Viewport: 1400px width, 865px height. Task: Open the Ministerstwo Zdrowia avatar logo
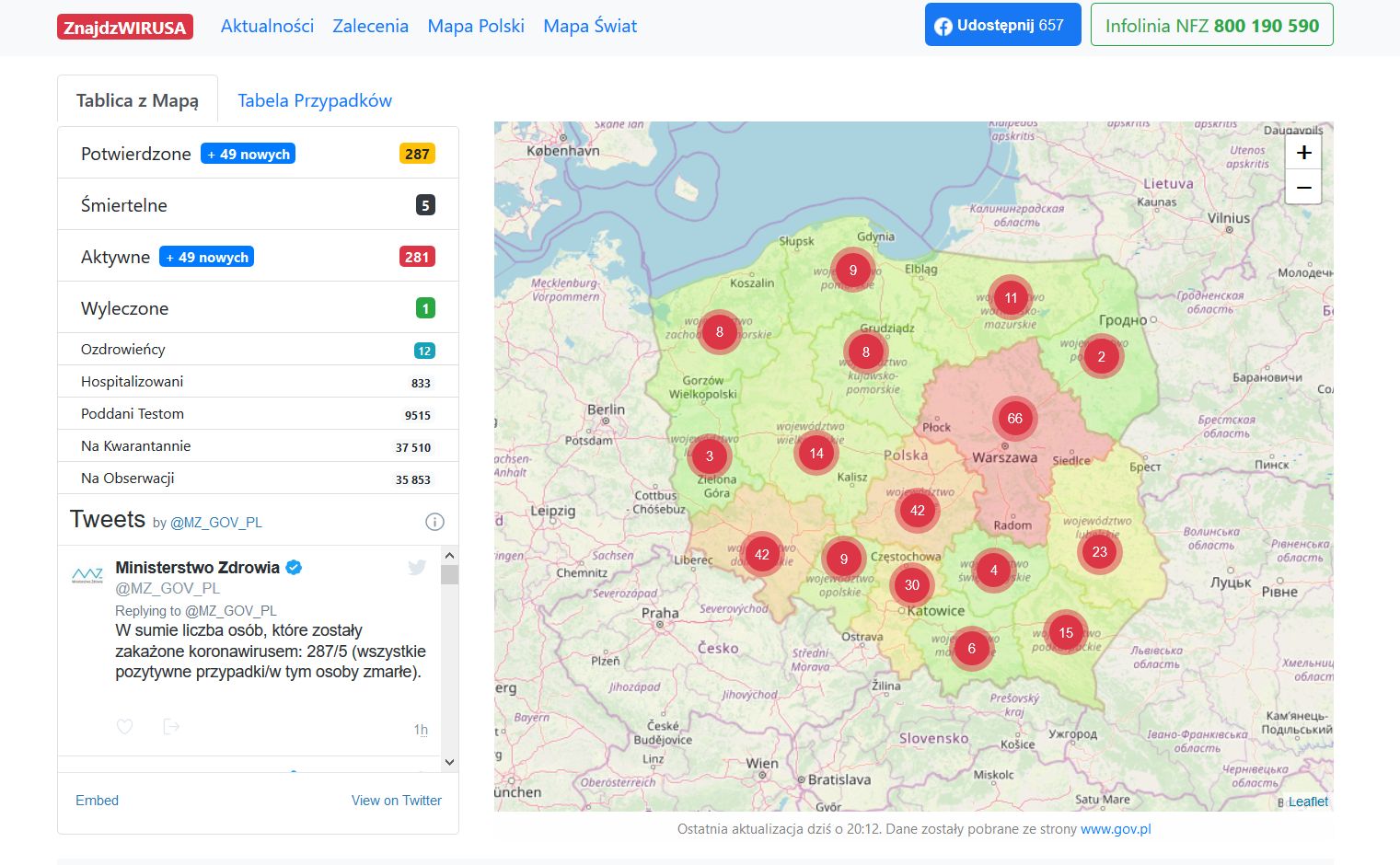pos(87,576)
